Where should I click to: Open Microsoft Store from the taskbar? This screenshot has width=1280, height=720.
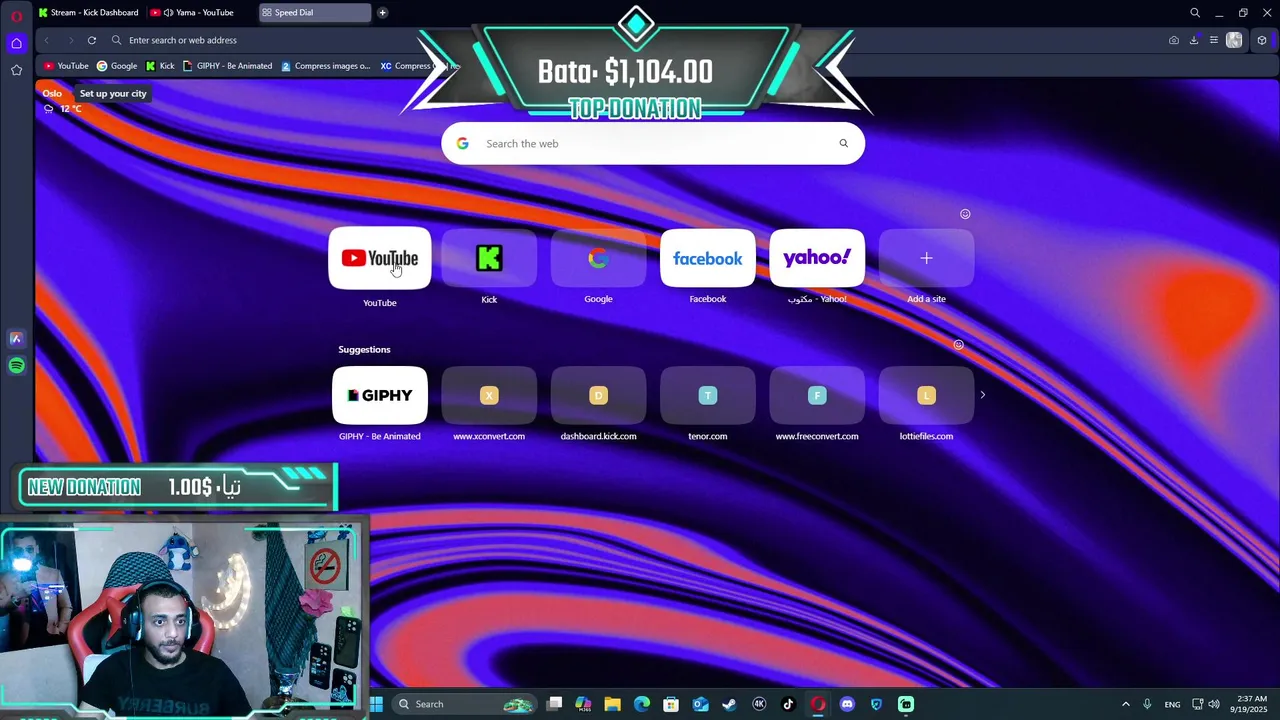click(671, 704)
